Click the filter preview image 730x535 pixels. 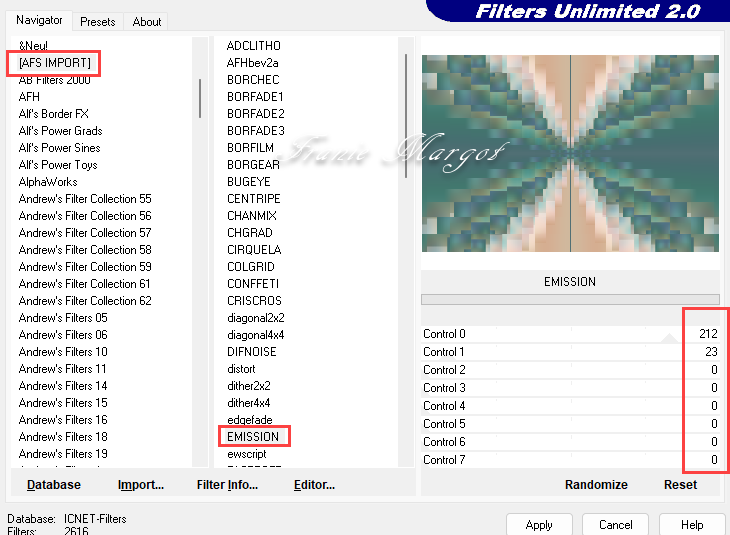pyautogui.click(x=570, y=153)
